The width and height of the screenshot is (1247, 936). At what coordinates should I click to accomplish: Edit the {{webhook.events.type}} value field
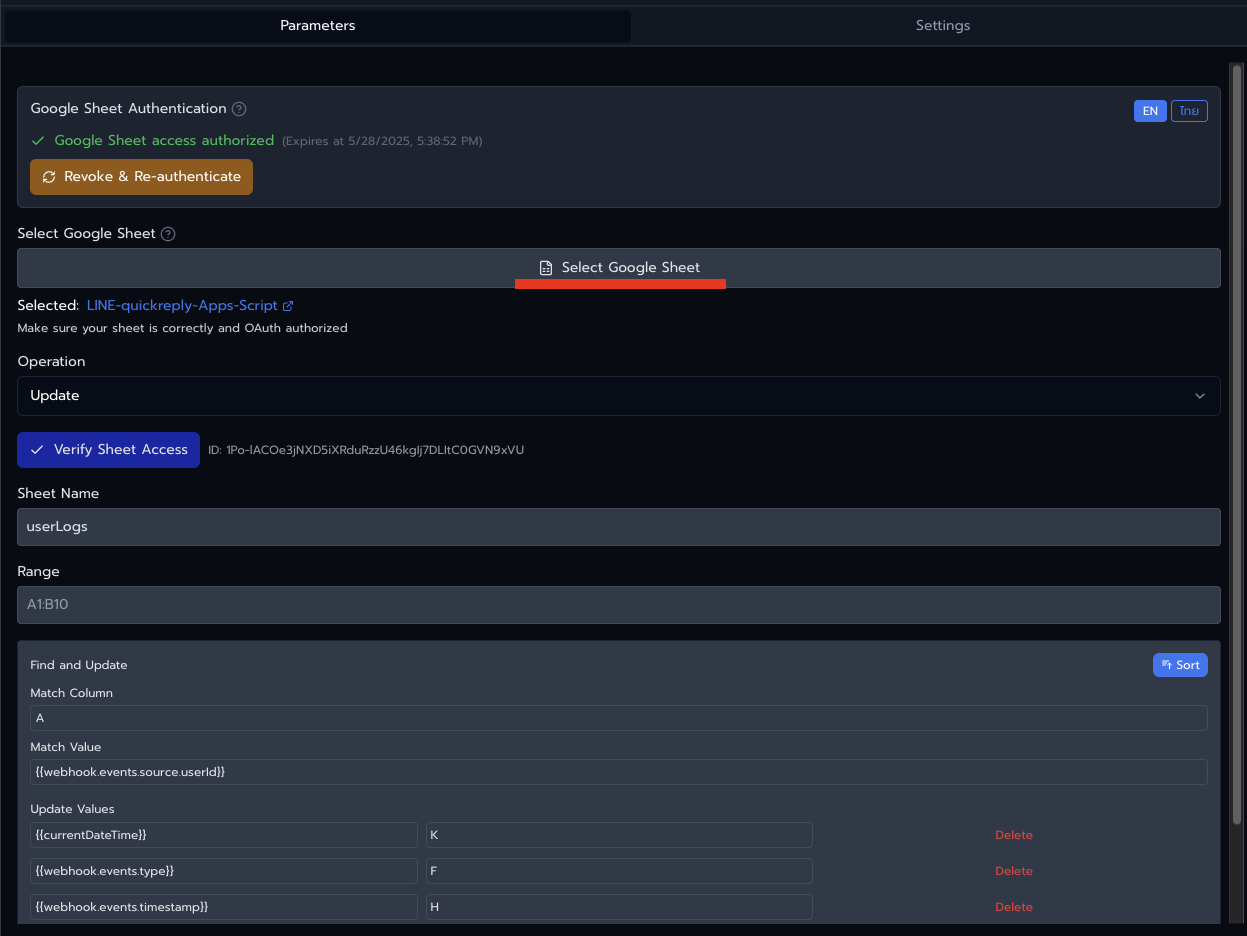click(x=224, y=871)
